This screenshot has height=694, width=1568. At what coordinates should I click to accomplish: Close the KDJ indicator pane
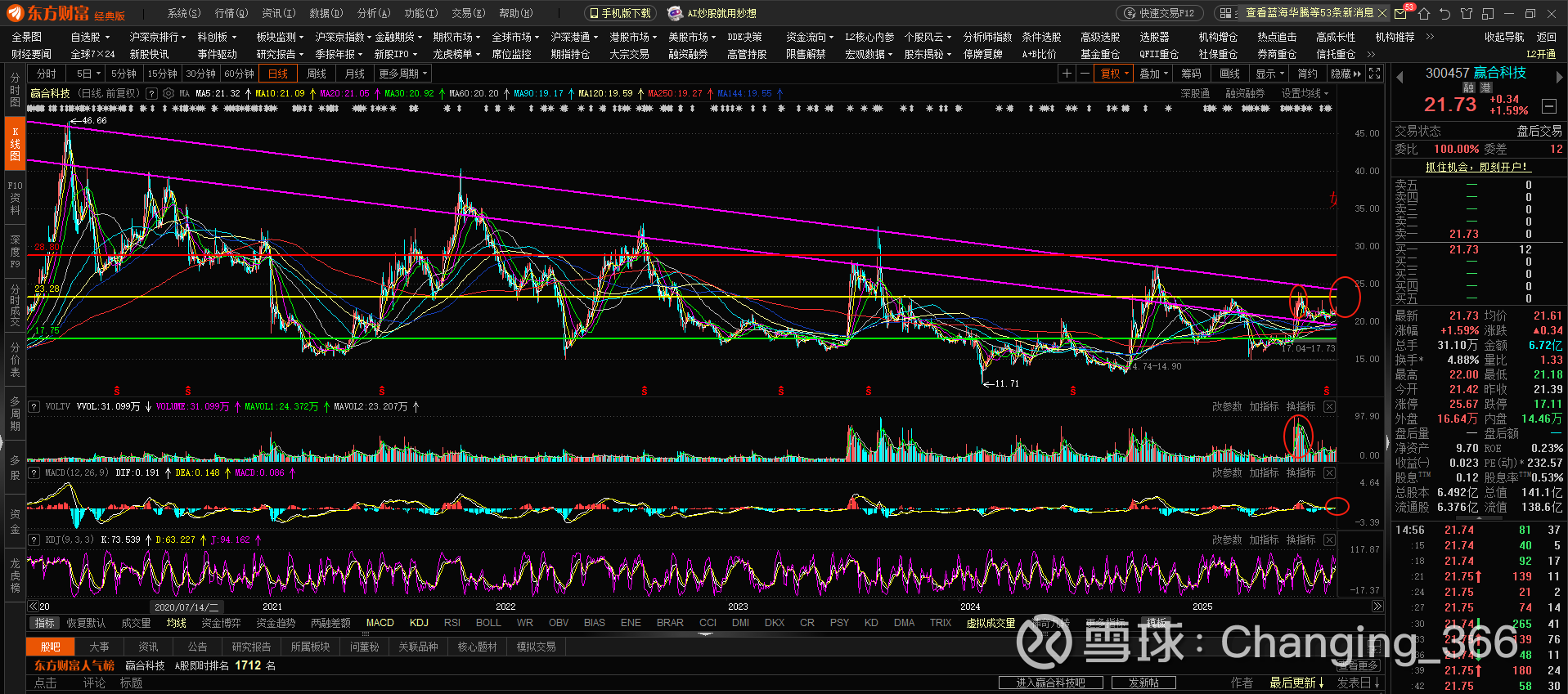point(1329,540)
